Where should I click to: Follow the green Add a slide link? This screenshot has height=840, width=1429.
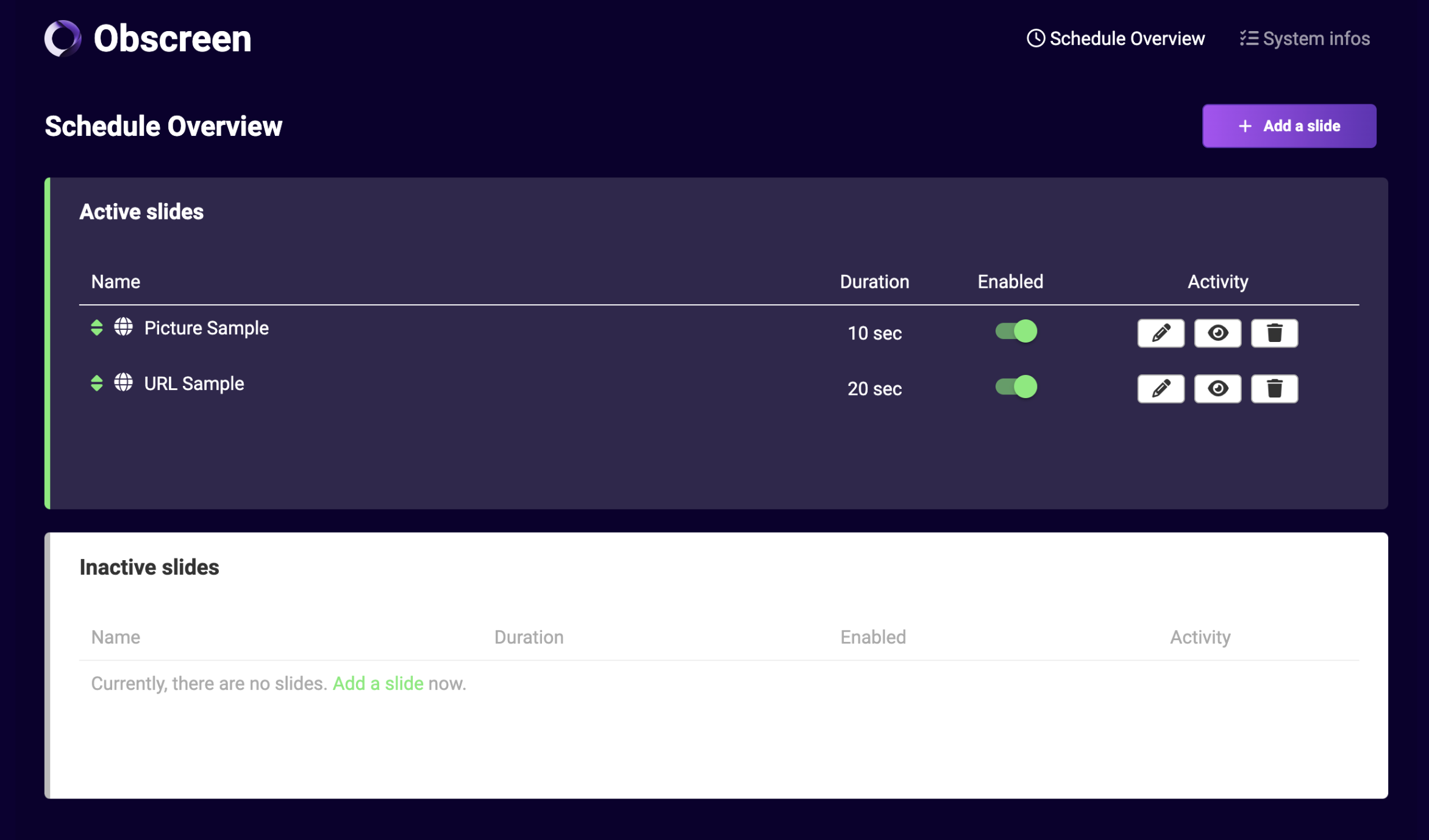click(377, 683)
